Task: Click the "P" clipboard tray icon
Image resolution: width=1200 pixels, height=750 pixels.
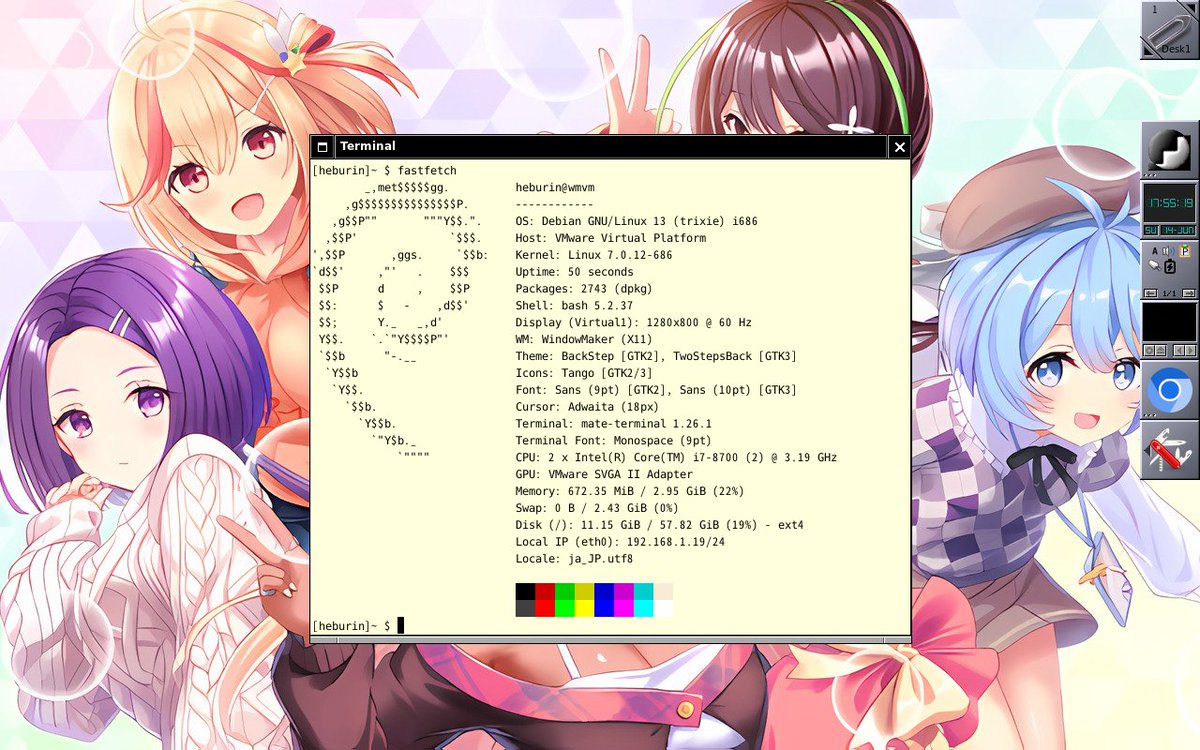Action: click(1186, 251)
